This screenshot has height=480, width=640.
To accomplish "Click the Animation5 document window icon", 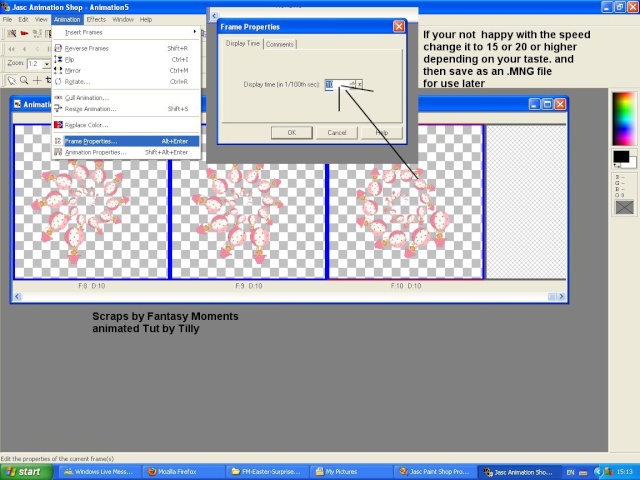I will pyautogui.click(x=18, y=104).
